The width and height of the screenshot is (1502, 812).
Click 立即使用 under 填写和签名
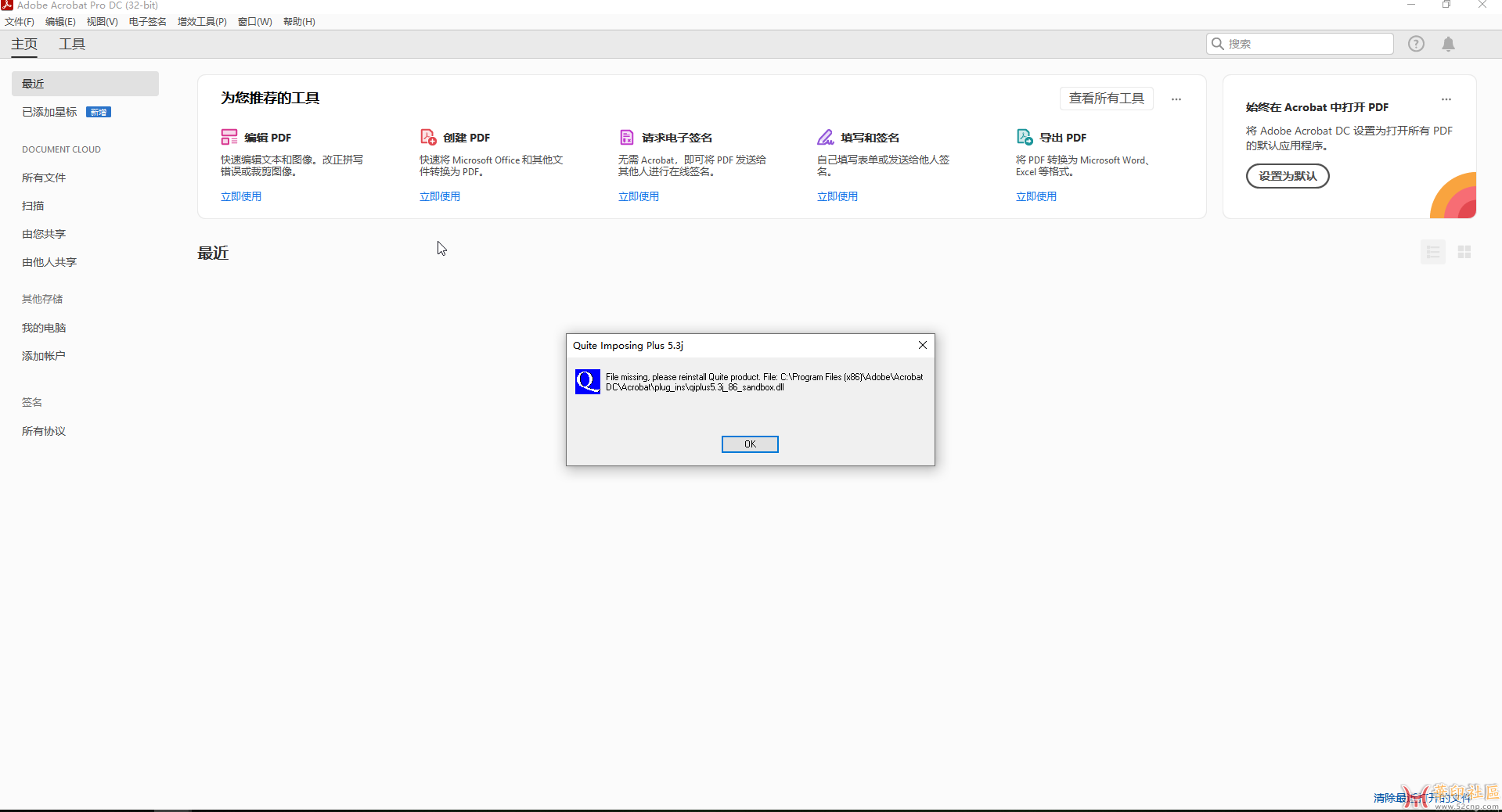coord(837,196)
